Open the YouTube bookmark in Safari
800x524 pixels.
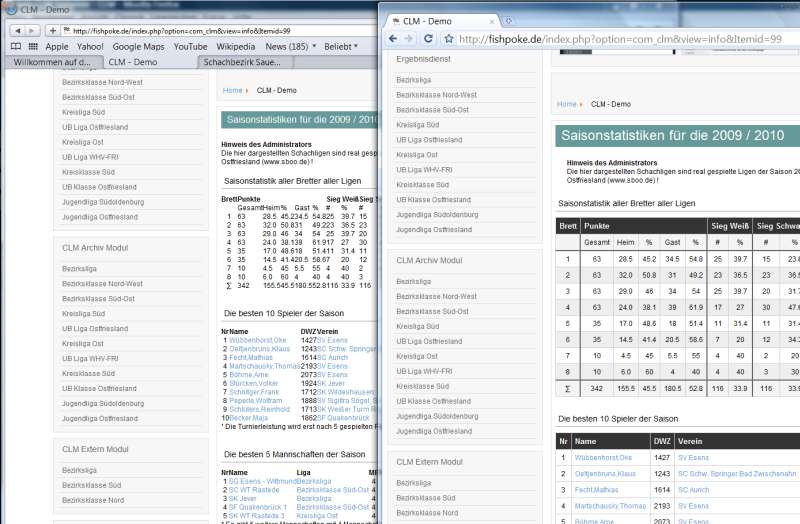point(190,46)
